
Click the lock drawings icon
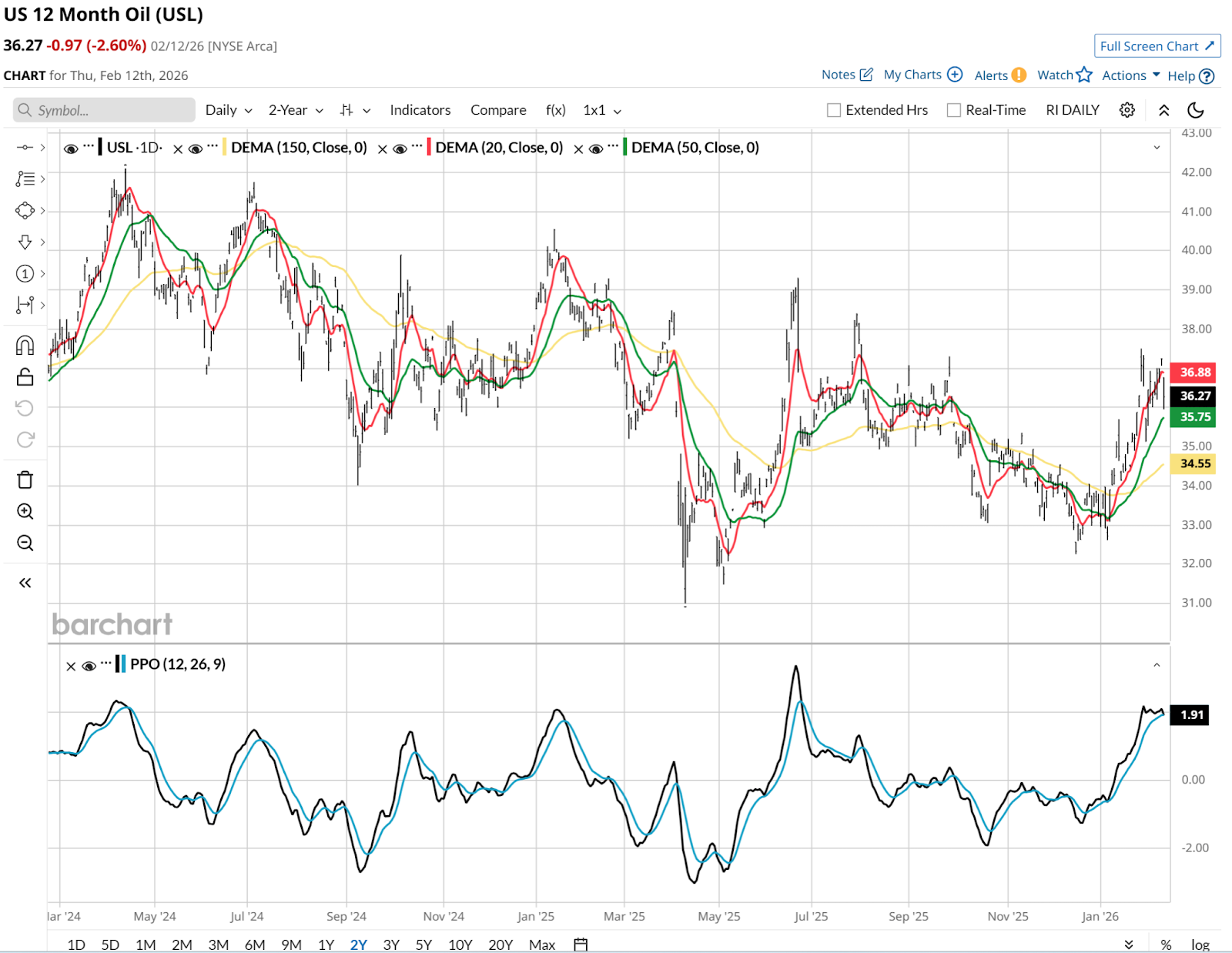(25, 376)
